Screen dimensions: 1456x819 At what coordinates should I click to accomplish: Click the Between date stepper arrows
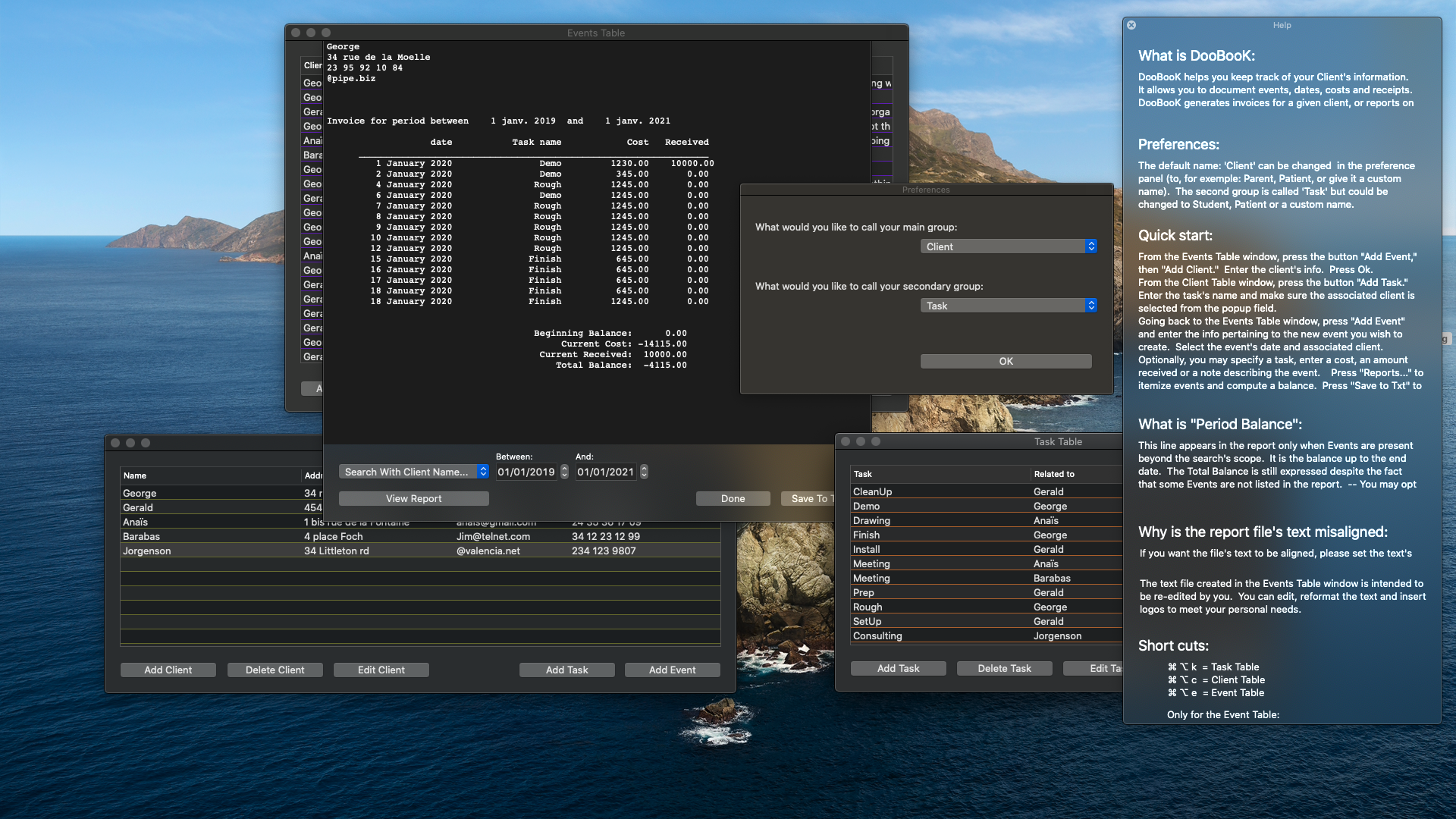tap(564, 472)
